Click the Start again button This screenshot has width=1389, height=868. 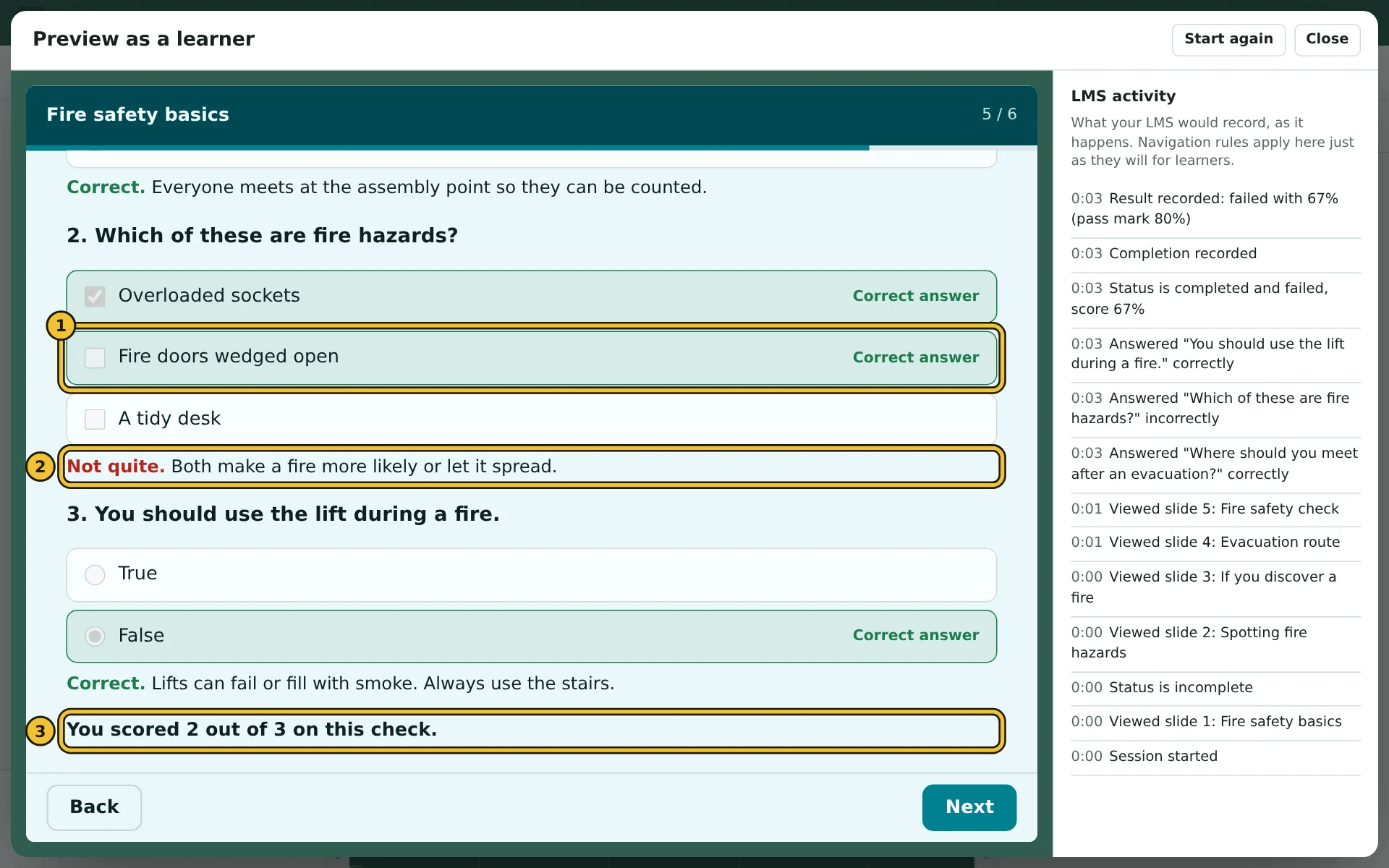click(x=1228, y=39)
